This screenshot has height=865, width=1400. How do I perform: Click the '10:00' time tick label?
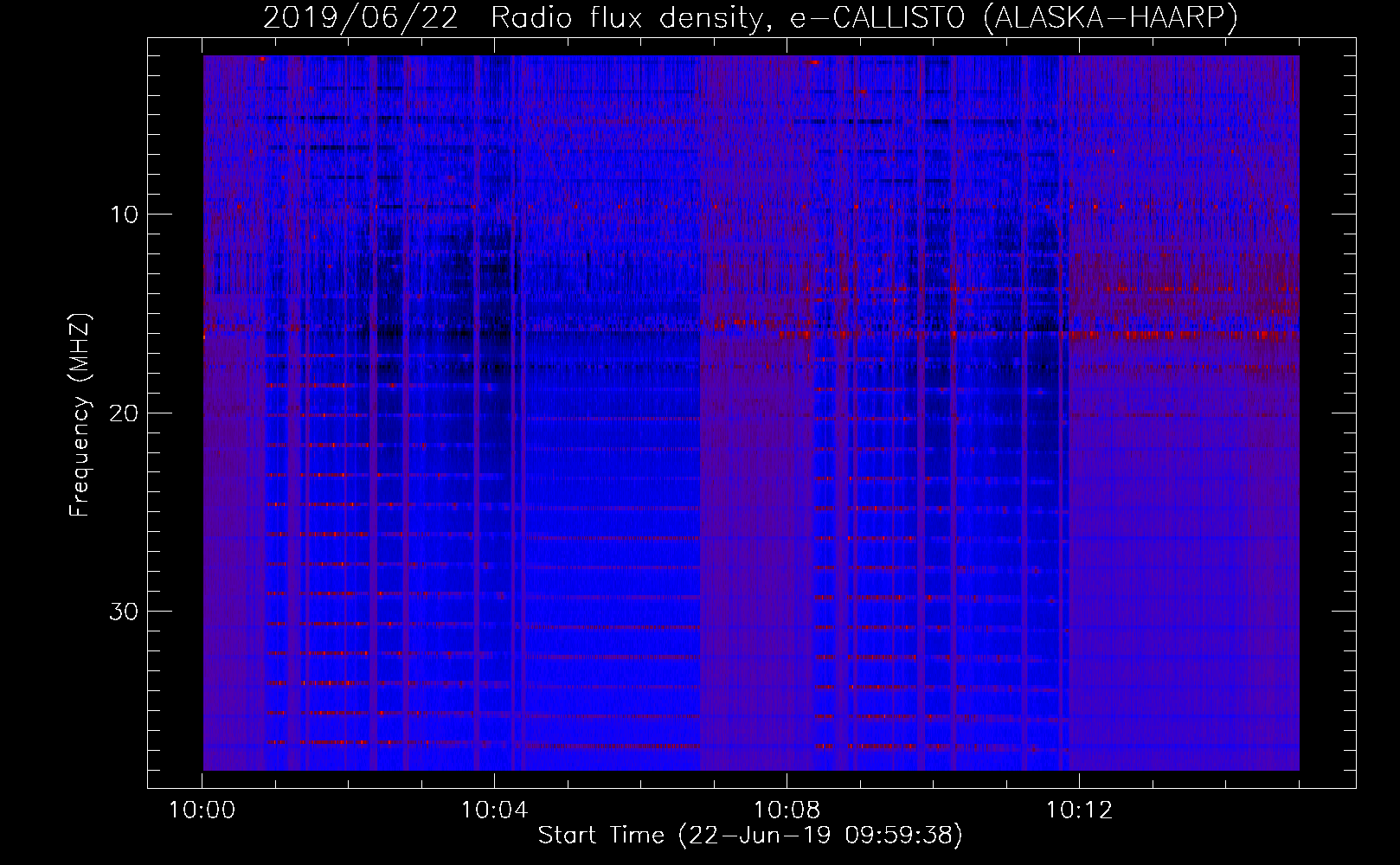point(202,811)
